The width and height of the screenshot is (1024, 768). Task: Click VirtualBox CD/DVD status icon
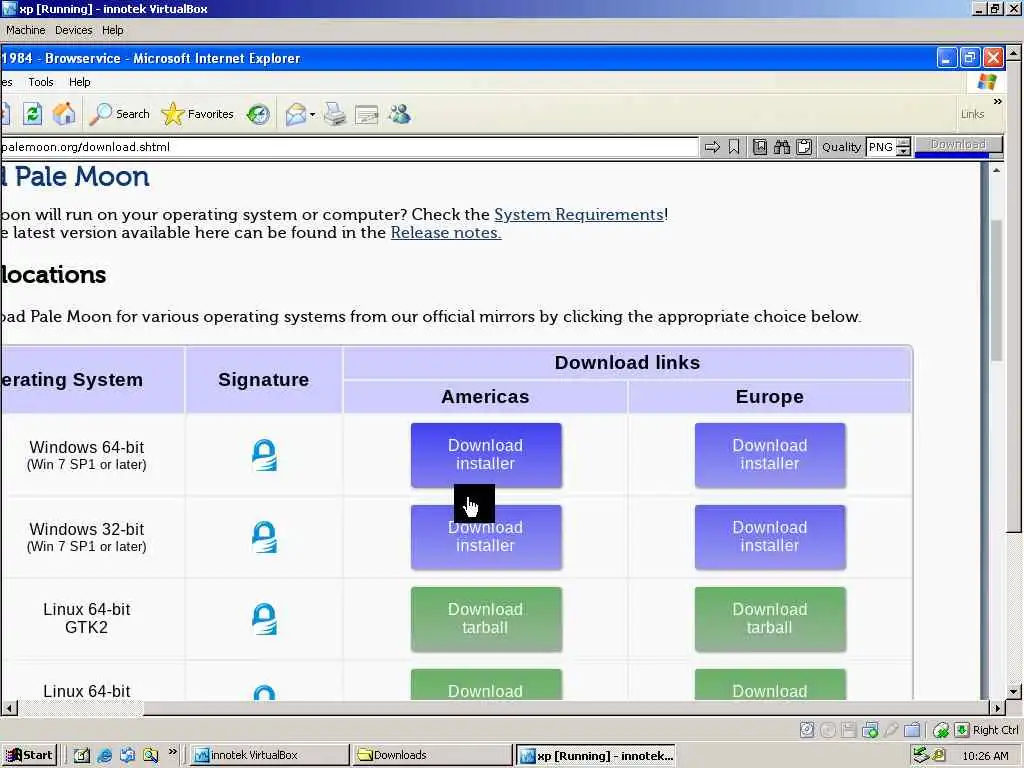tap(827, 730)
